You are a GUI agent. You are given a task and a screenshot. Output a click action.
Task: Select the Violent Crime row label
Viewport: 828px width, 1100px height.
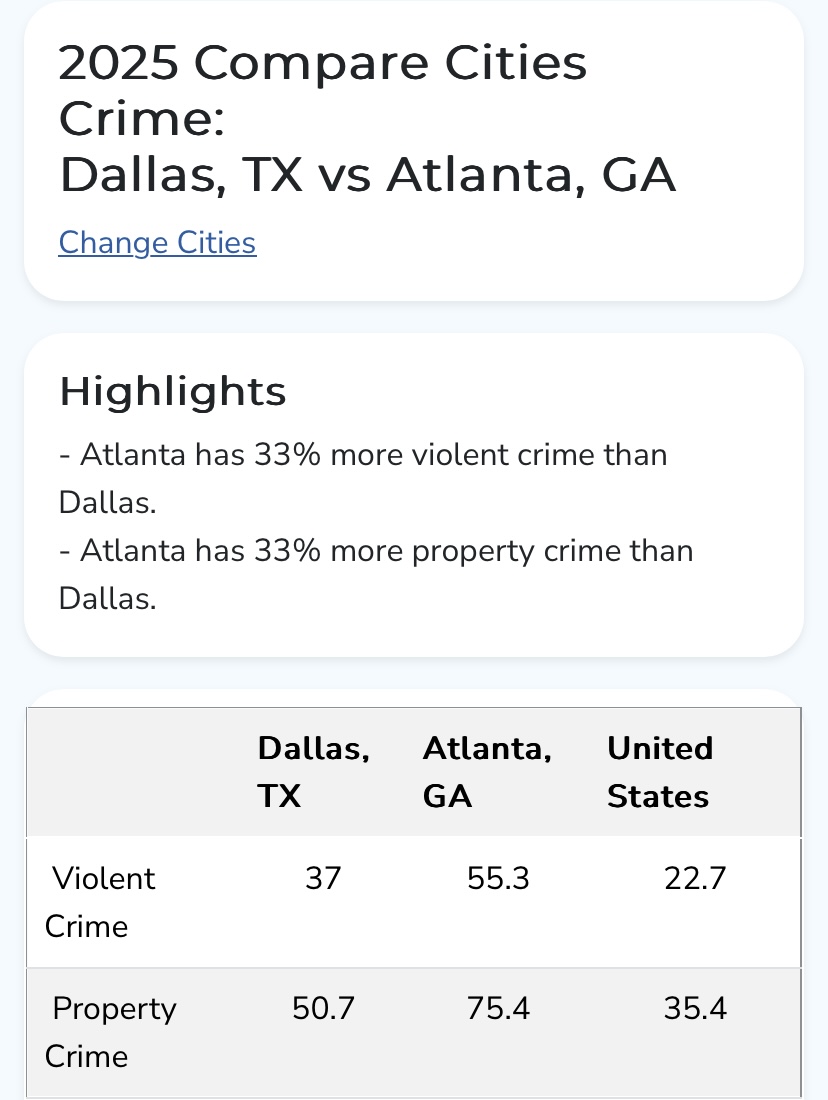coord(100,902)
